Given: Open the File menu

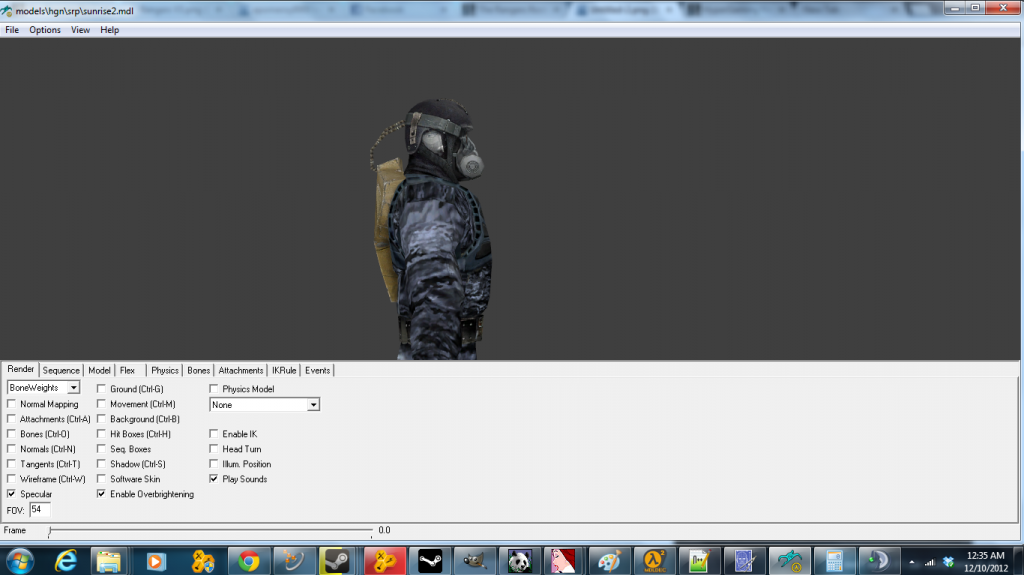Looking at the screenshot, I should (x=12, y=30).
